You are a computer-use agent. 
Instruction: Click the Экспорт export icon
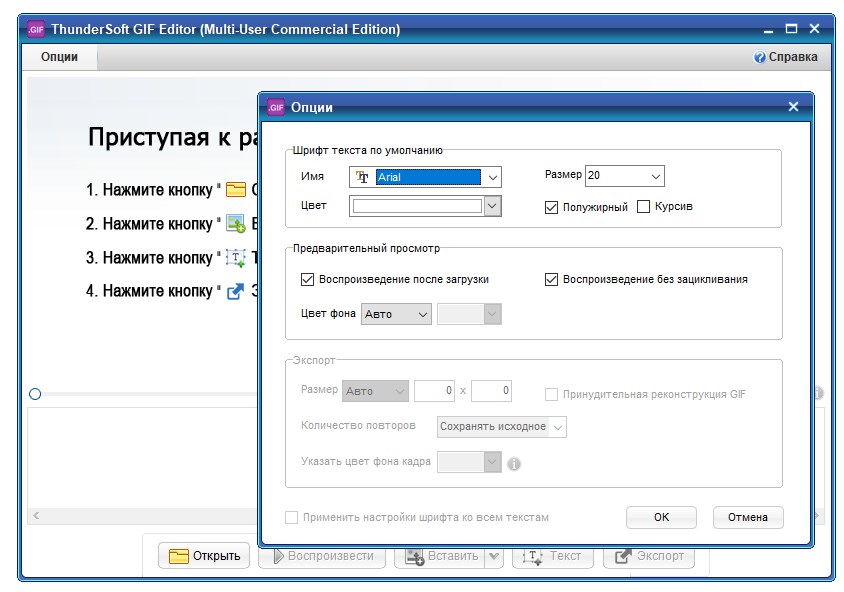622,557
